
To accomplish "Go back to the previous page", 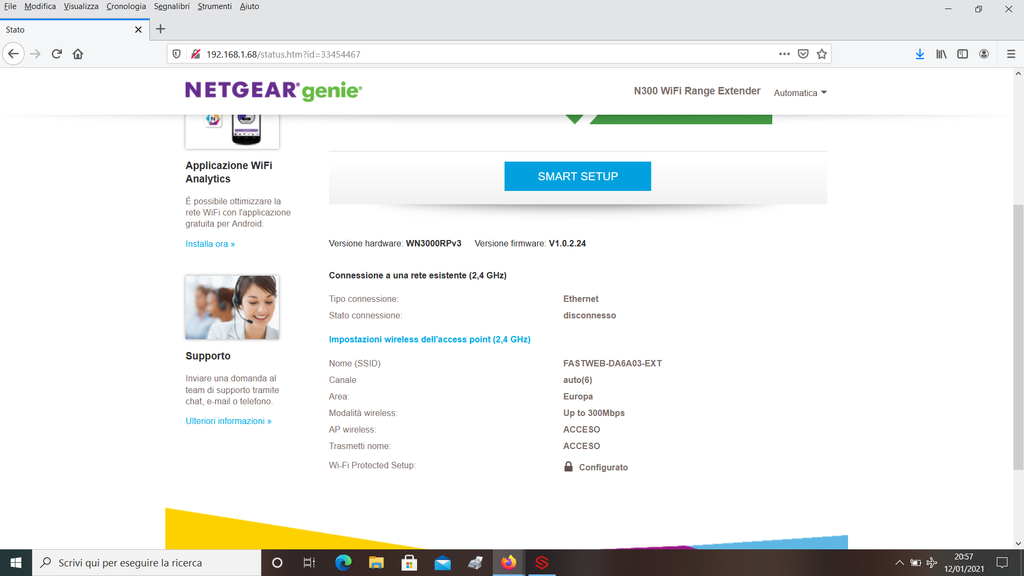I will 14,54.
